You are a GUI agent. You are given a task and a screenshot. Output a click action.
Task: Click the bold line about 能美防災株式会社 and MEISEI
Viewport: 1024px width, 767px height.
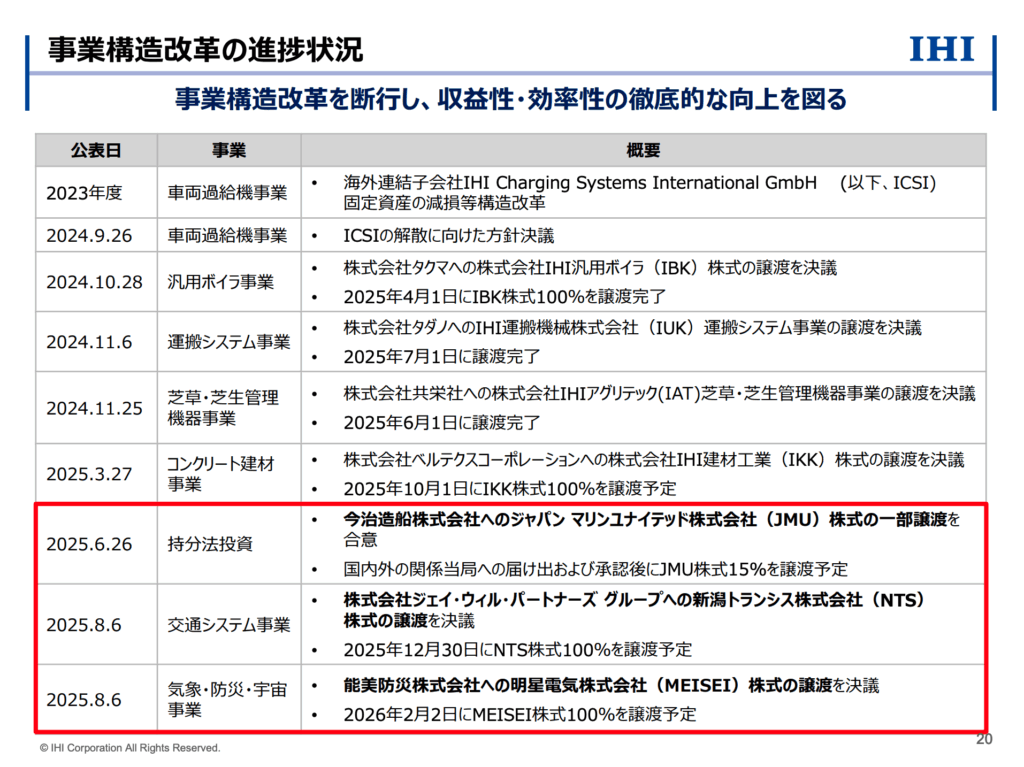pos(611,685)
